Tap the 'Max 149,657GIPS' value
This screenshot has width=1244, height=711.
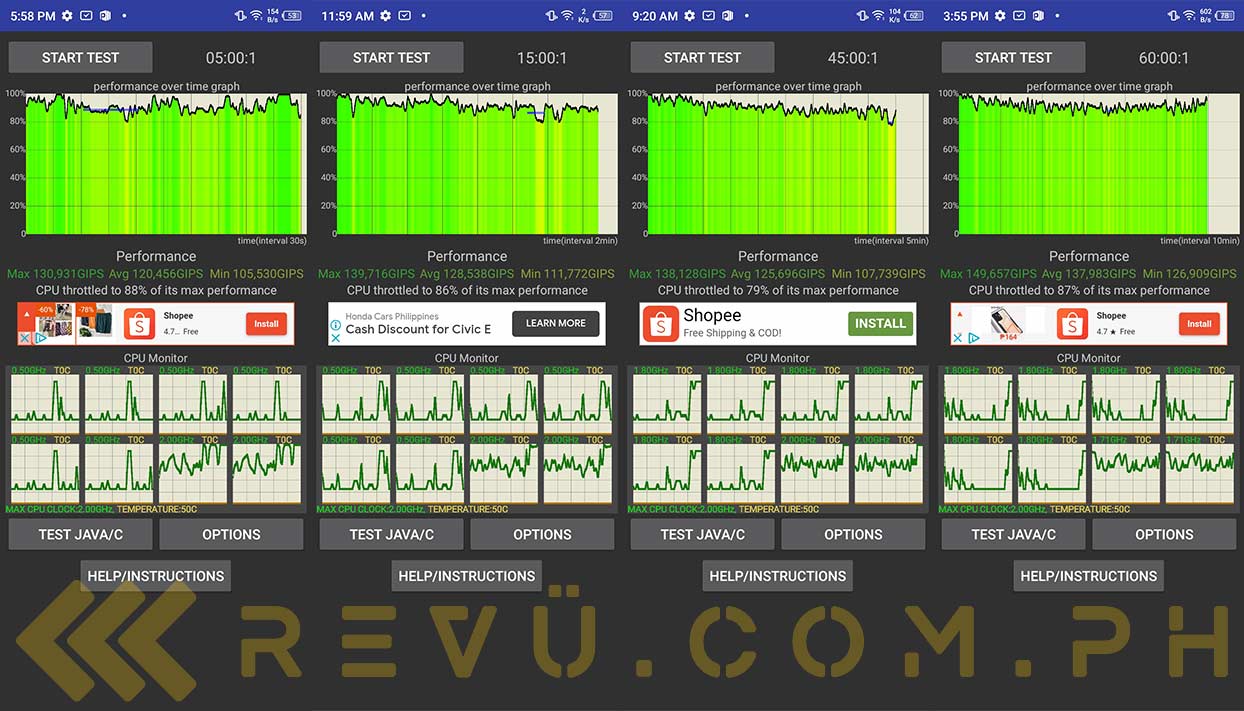pos(987,274)
